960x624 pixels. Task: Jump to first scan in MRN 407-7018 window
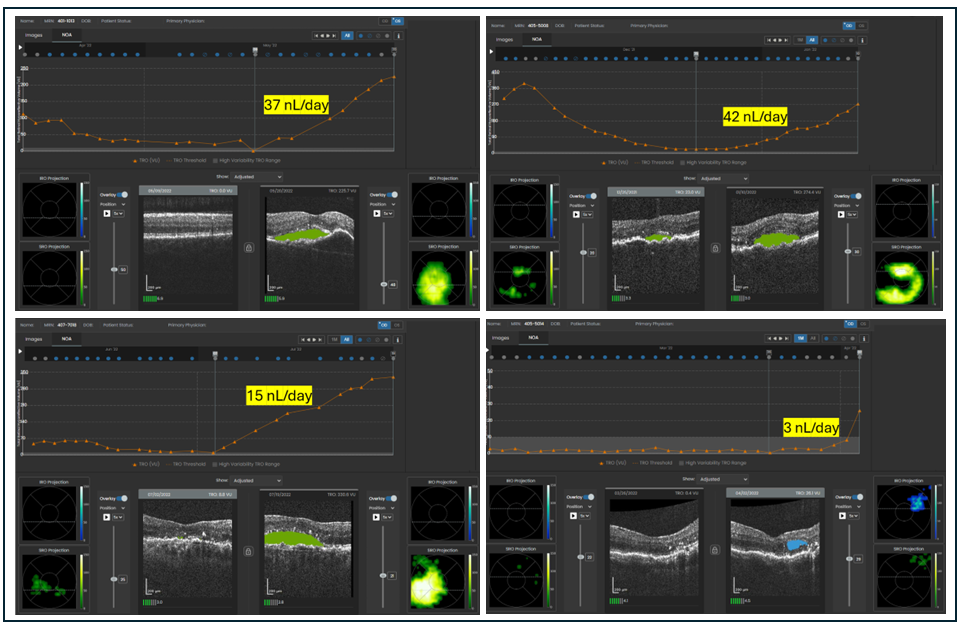click(302, 339)
